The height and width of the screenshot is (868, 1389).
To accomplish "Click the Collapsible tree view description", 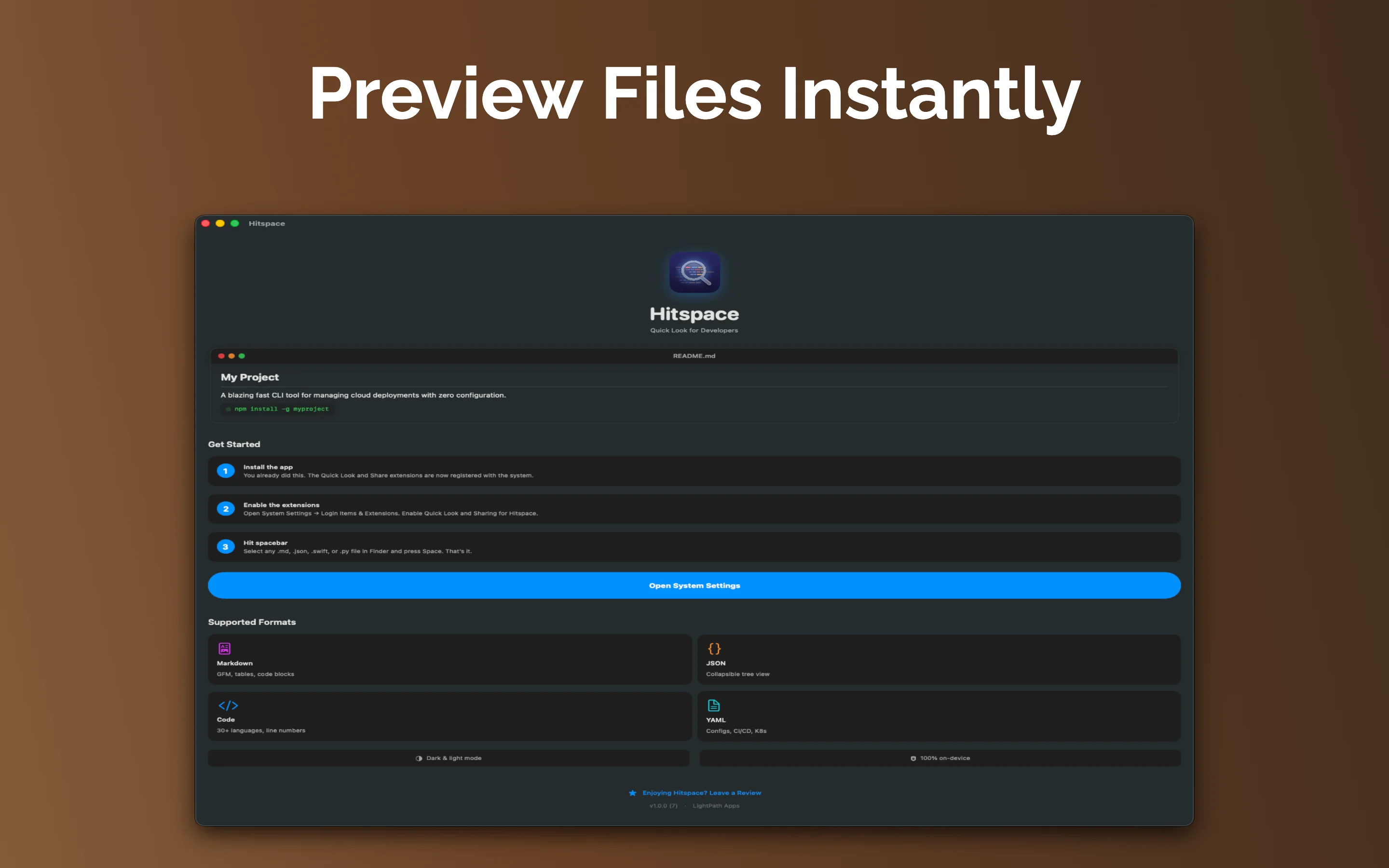I will coord(737,674).
